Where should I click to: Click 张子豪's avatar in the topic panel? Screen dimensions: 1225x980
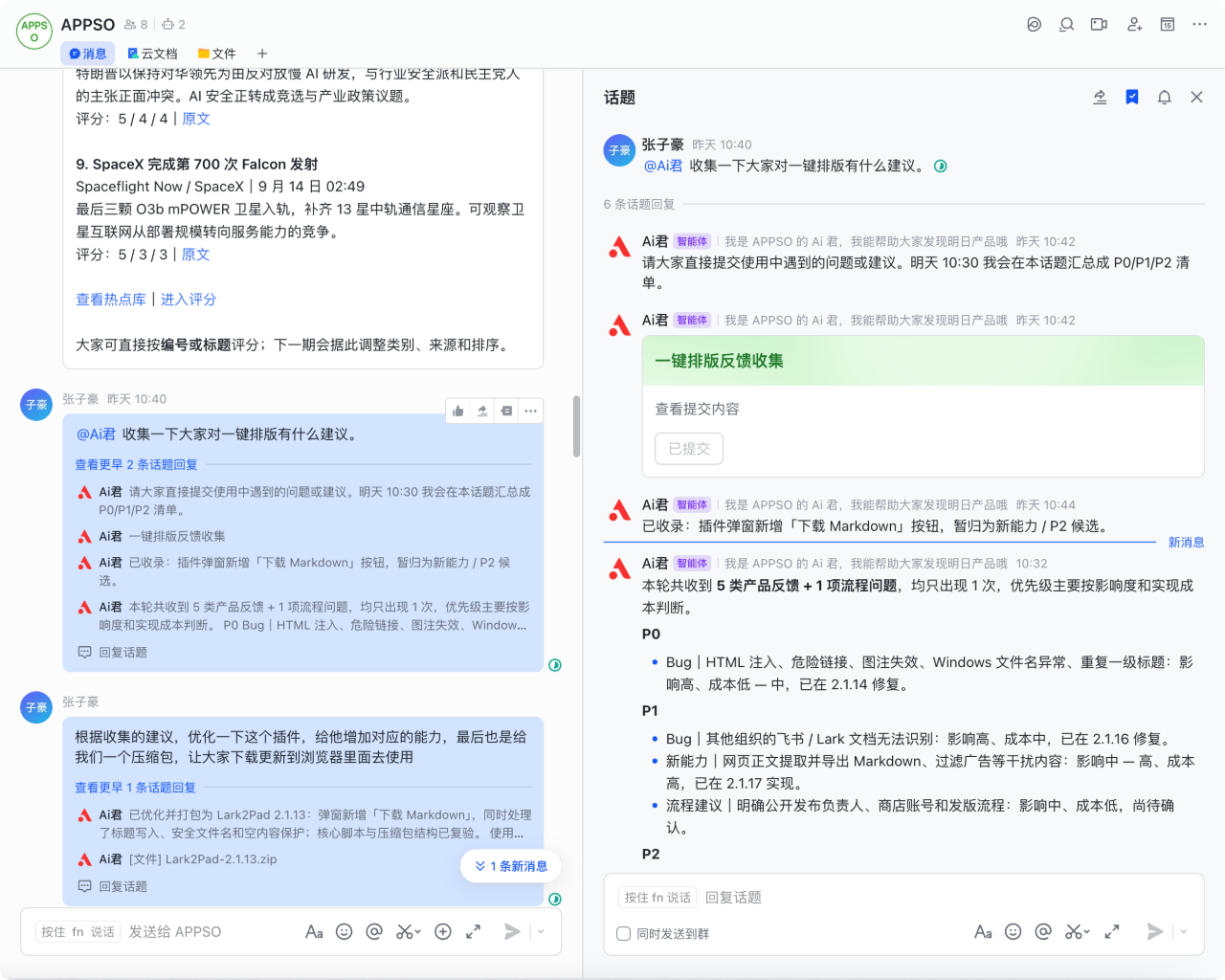[619, 150]
